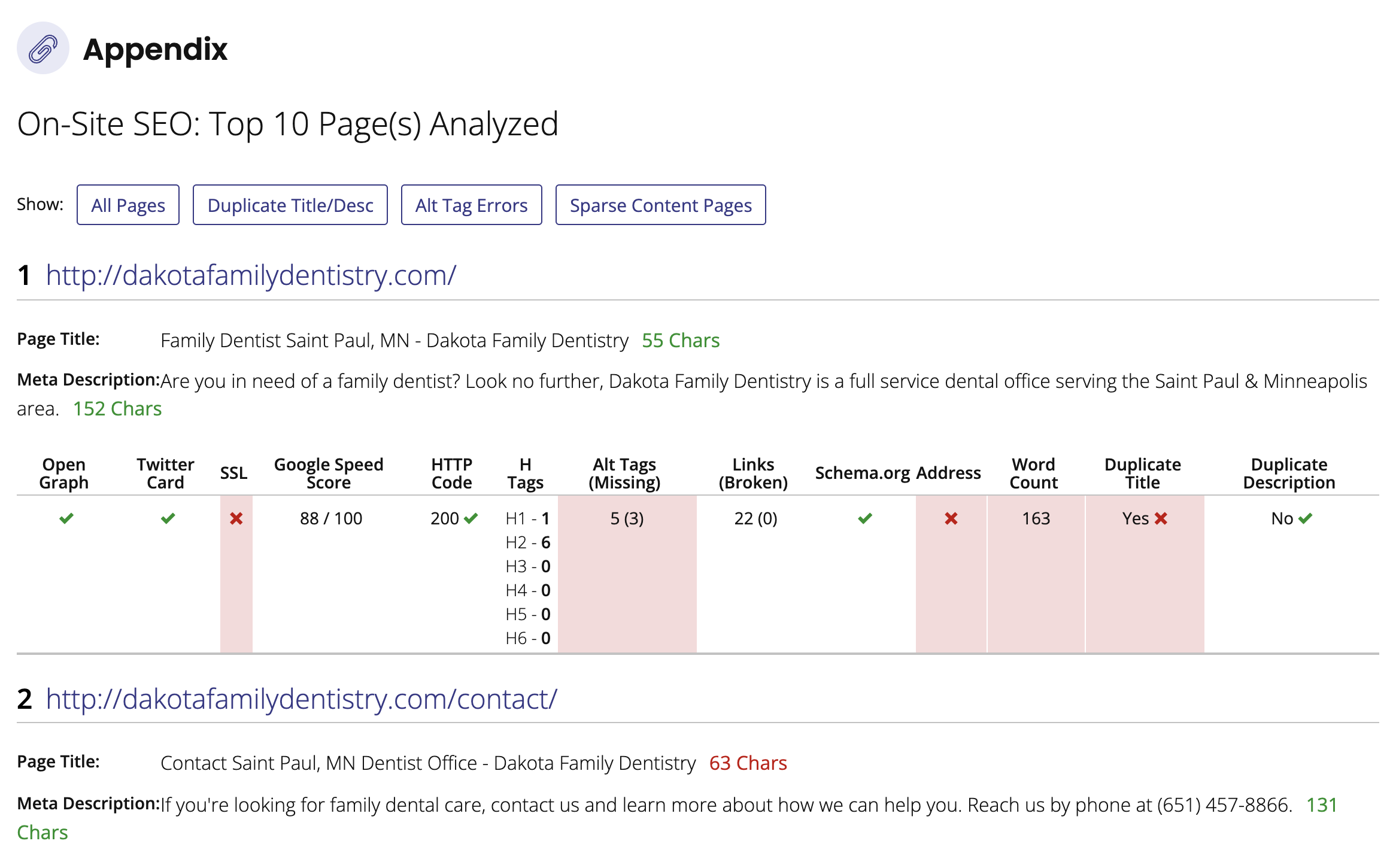Show All Pages filter

(128, 205)
